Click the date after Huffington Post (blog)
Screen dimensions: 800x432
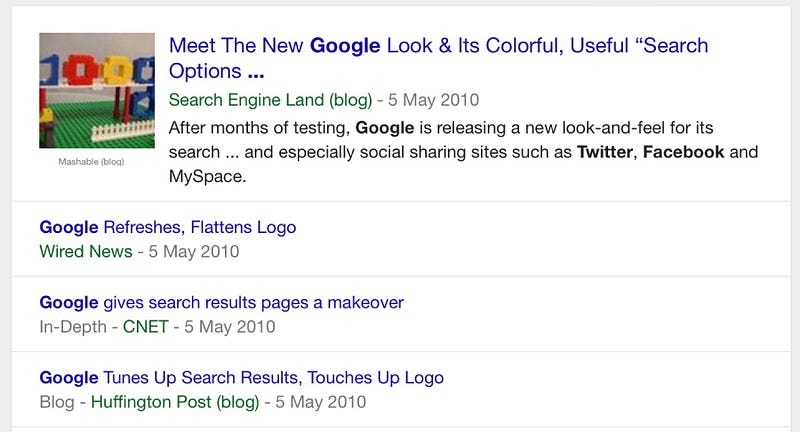coord(320,402)
